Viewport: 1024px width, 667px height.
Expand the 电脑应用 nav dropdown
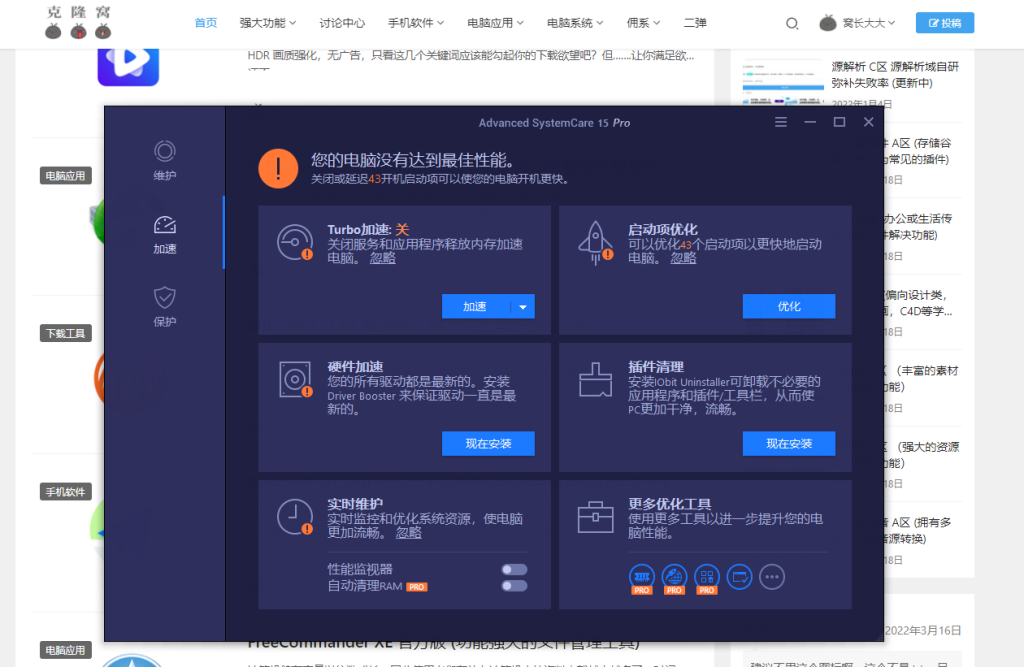[496, 23]
